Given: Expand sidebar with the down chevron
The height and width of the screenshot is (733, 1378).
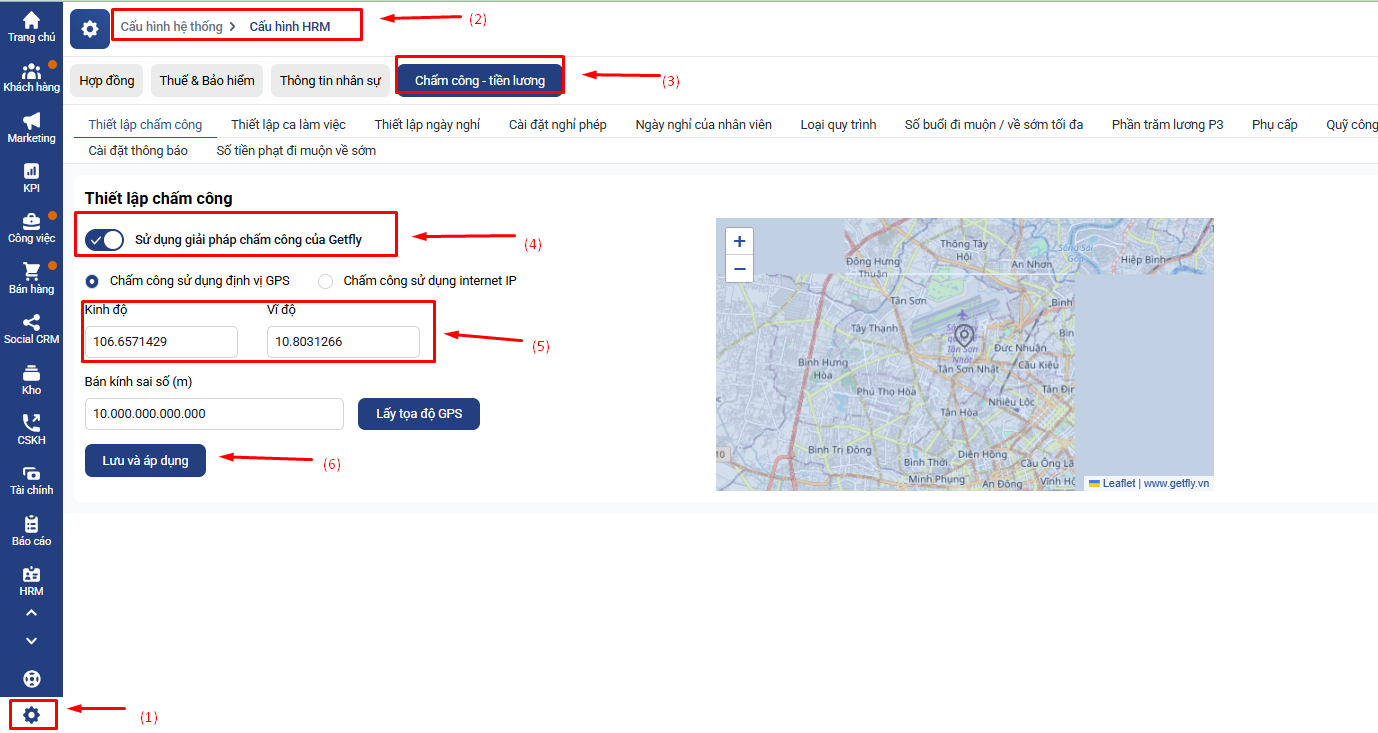Looking at the screenshot, I should 31,641.
